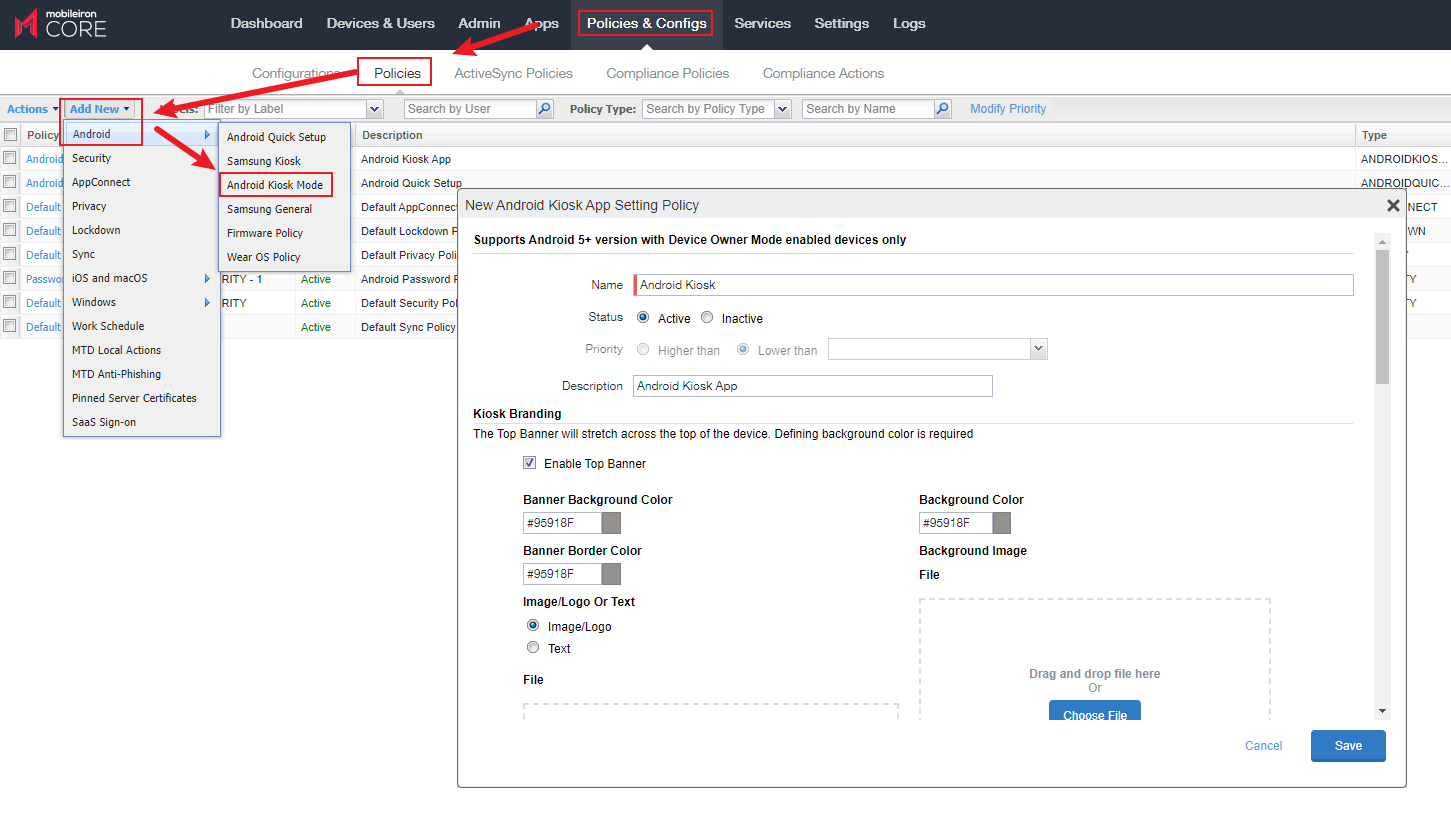Click the Search by Name magnifier icon
This screenshot has width=1451, height=830.
pyautogui.click(x=942, y=109)
